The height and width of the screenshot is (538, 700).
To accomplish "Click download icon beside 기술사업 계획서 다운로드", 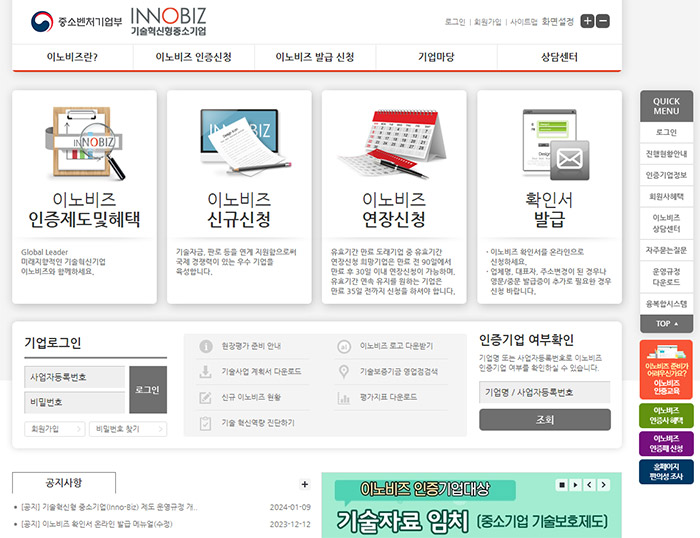I will (205, 371).
